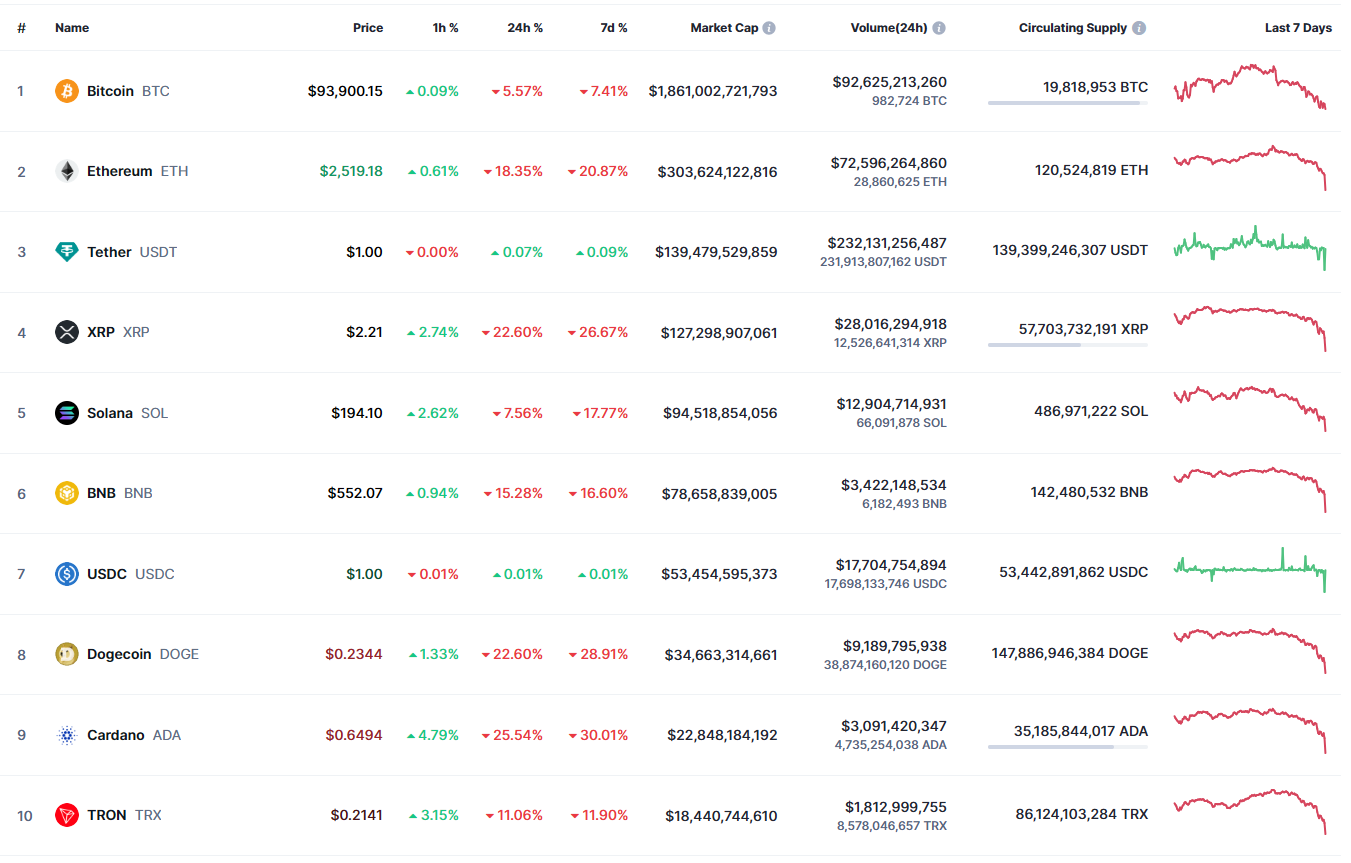Viewport: 1351px width, 863px height.
Task: Sort the table by Price column
Action: [x=368, y=28]
